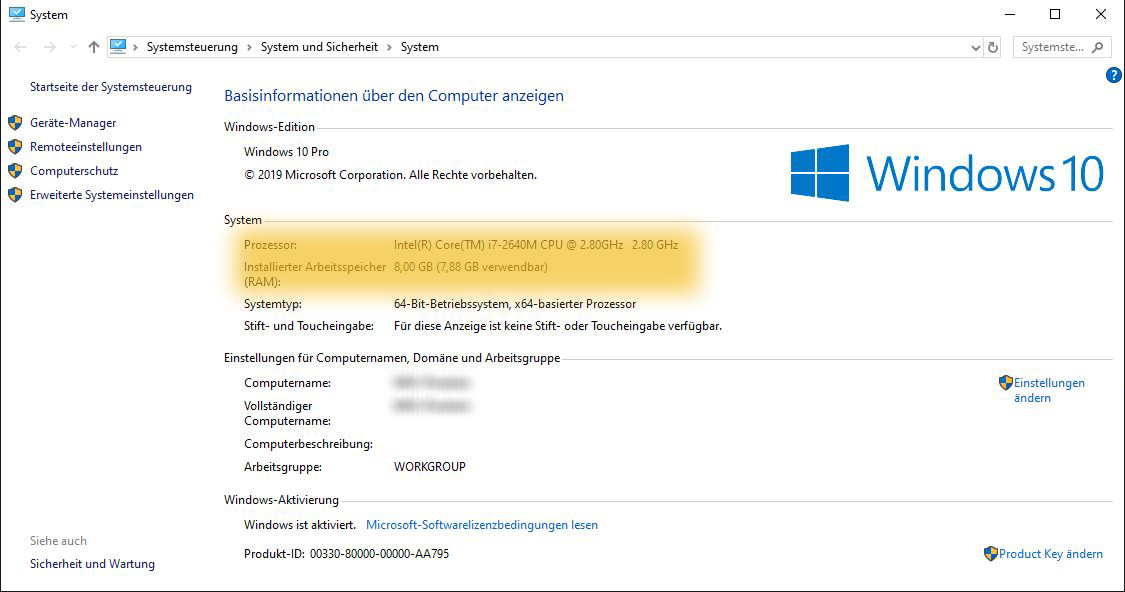Expand the chevron after System und Sicherheit
1125x592 pixels.
coord(389,47)
